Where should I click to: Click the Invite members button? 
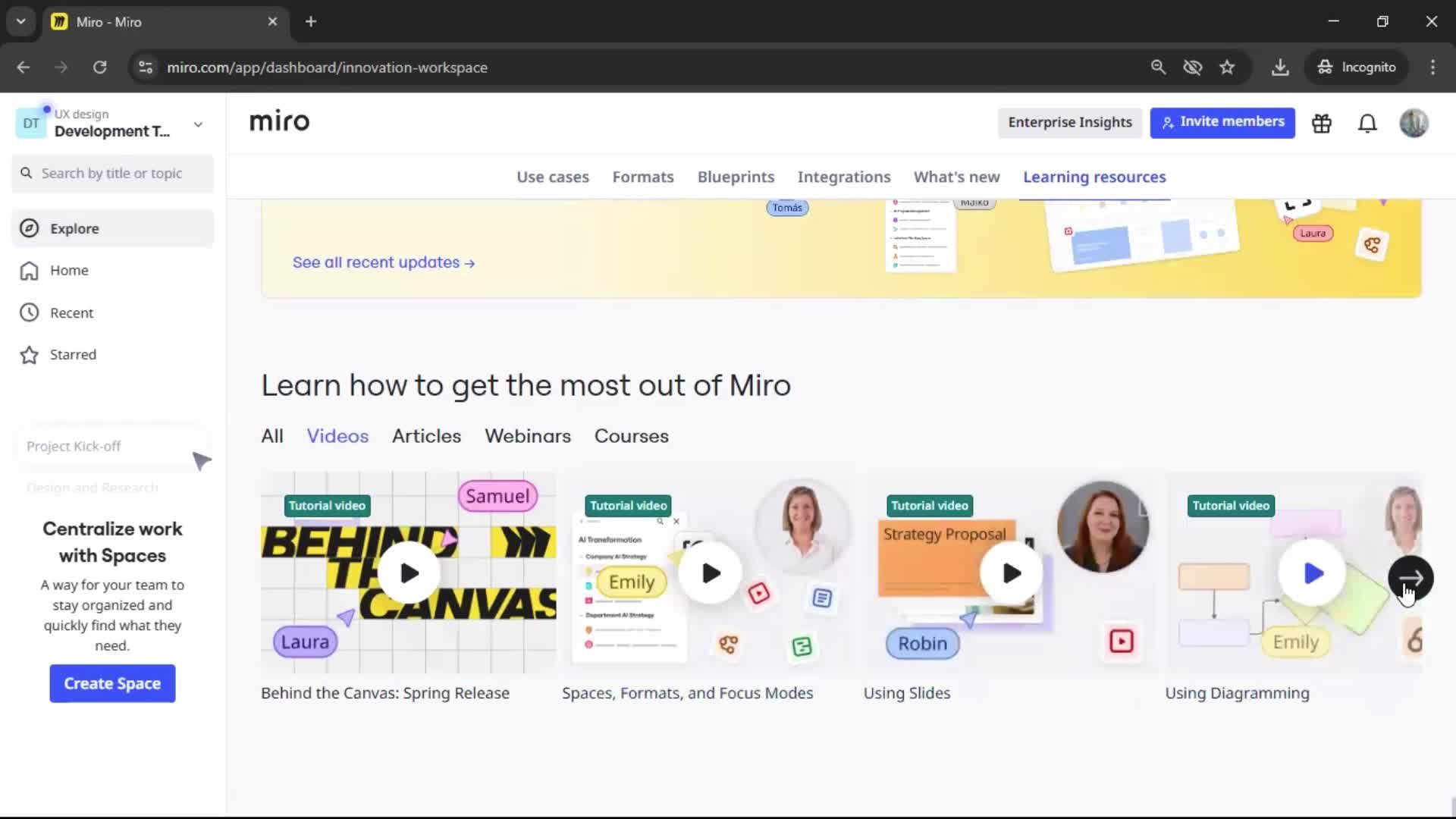[1222, 123]
